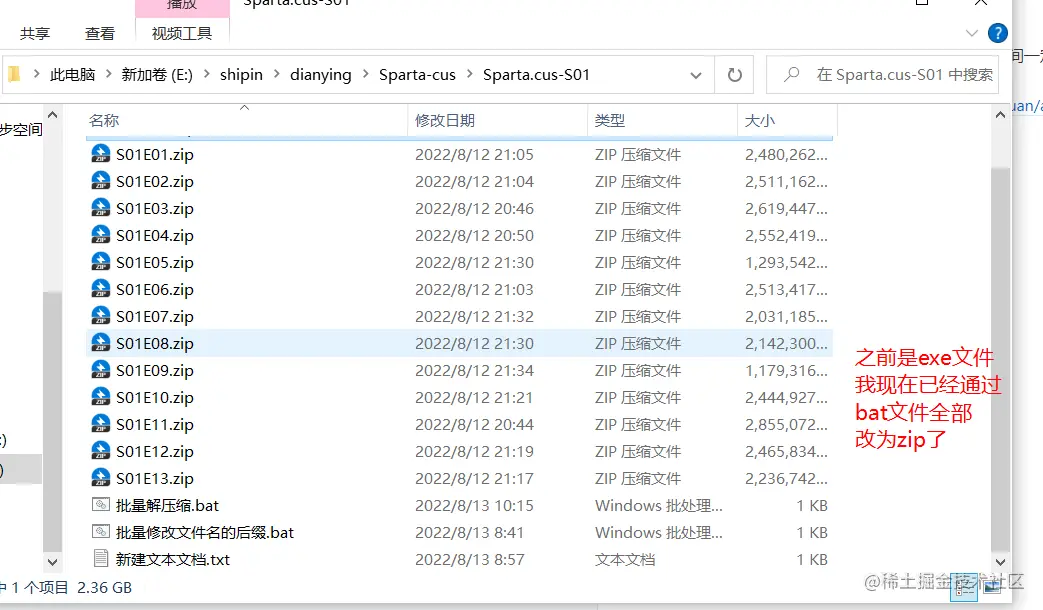
Task: Switch to the 视频工具 ribbon tab
Action: point(182,33)
